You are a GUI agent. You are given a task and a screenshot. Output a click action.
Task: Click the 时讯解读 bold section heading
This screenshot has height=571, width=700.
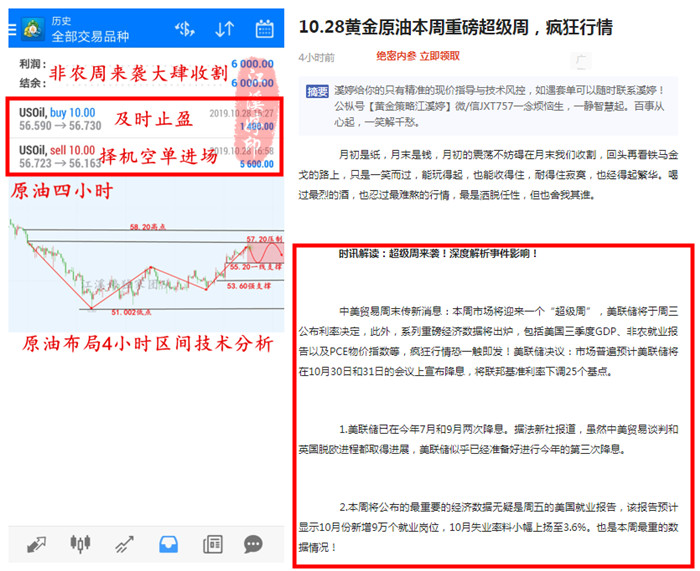[x=438, y=253]
